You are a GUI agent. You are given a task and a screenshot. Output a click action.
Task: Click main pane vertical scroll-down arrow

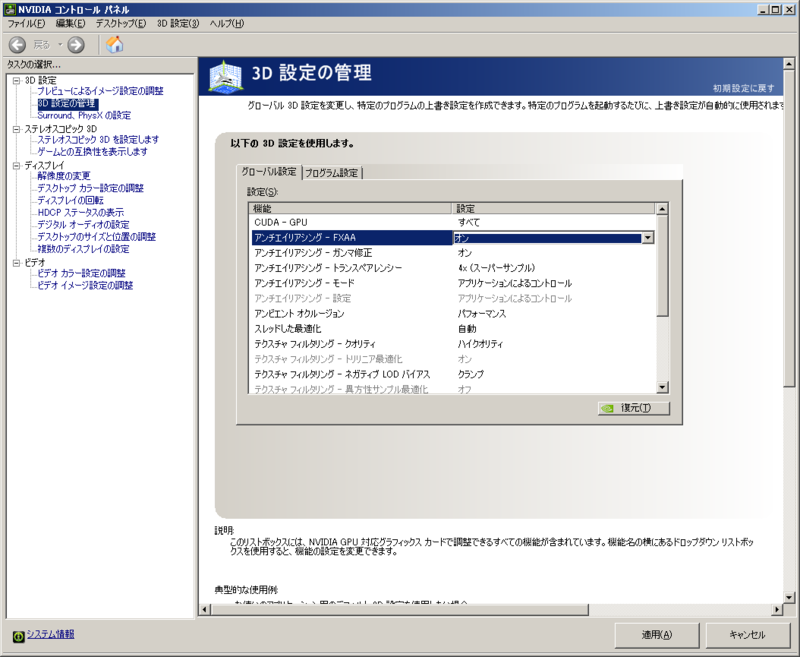point(789,597)
